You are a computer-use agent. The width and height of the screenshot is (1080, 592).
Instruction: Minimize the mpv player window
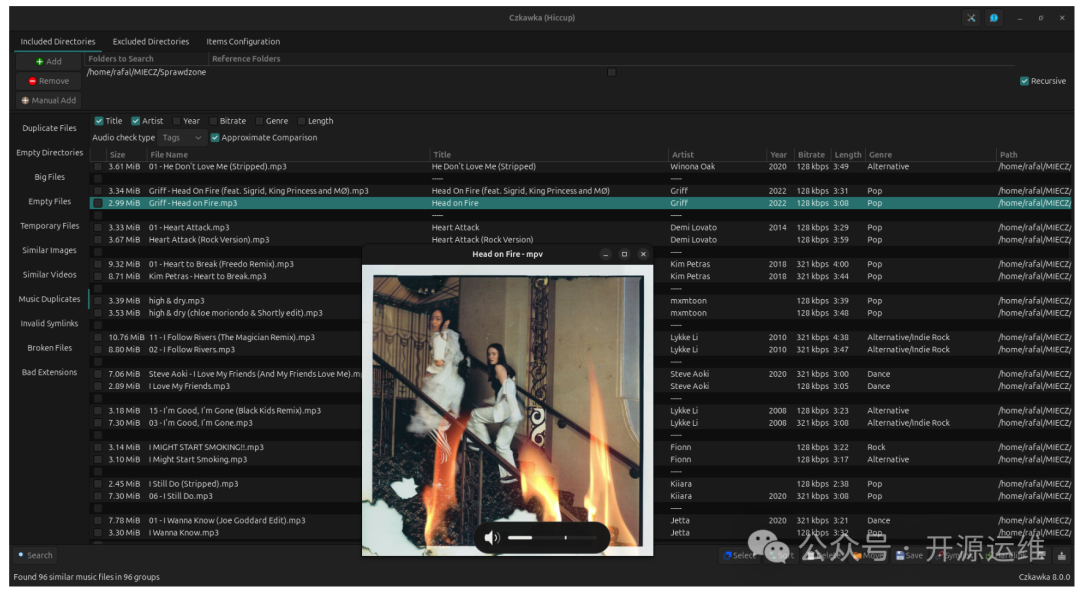coord(605,254)
